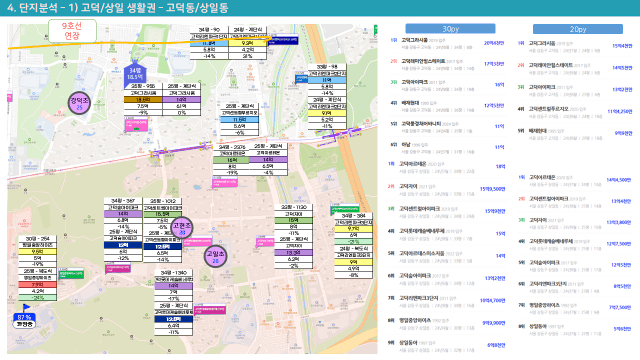
Task: Open 1위 고덕아르테온 in the 20py lower list
Action: click(x=575, y=181)
